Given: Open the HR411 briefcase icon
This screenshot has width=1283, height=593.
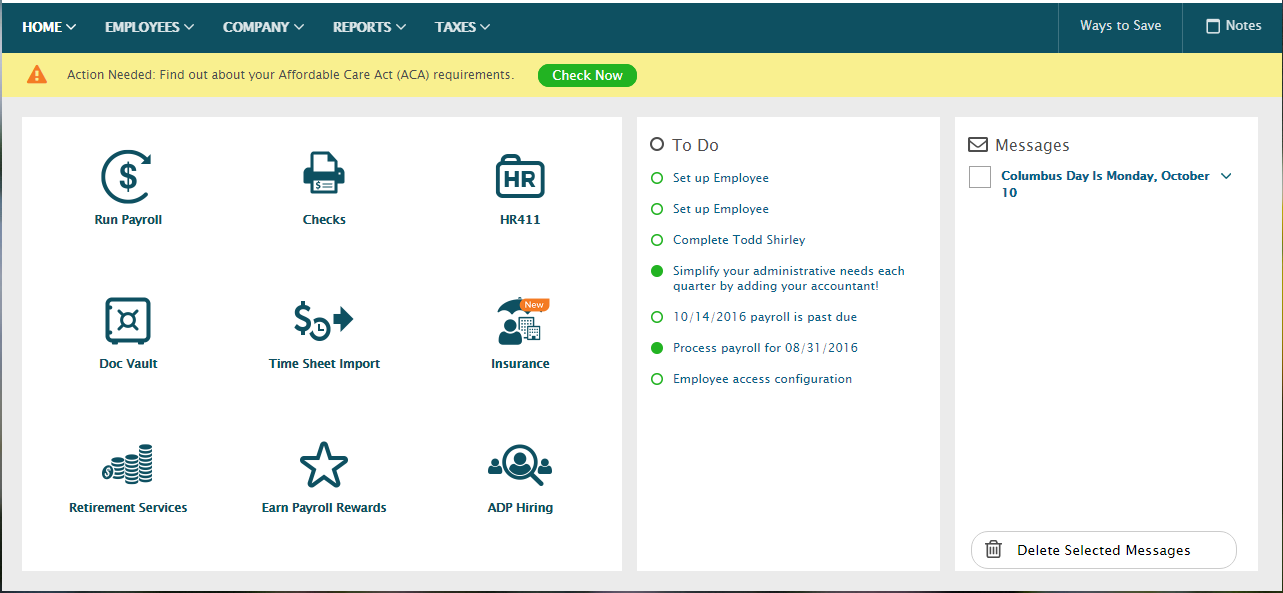Looking at the screenshot, I should (520, 177).
